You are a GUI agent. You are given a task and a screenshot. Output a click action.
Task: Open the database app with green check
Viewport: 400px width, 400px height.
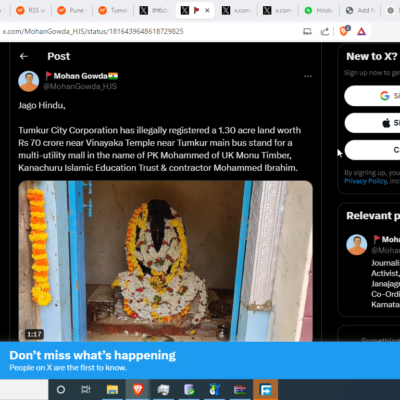[189, 389]
